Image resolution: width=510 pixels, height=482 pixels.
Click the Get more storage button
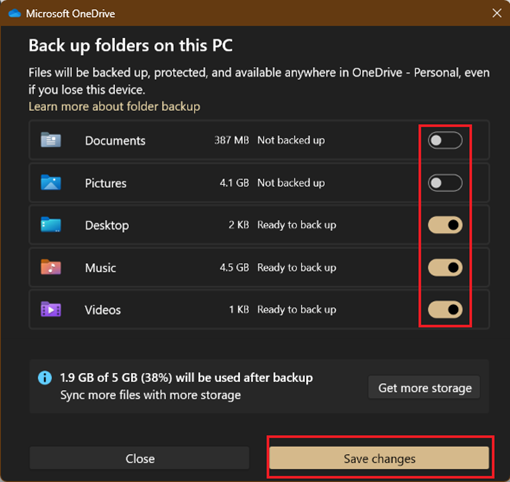(x=424, y=388)
